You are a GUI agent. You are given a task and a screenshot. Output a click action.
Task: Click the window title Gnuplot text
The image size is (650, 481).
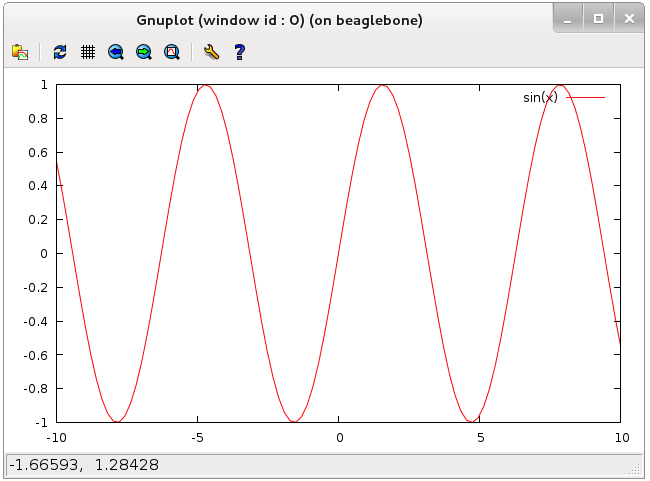tap(279, 20)
